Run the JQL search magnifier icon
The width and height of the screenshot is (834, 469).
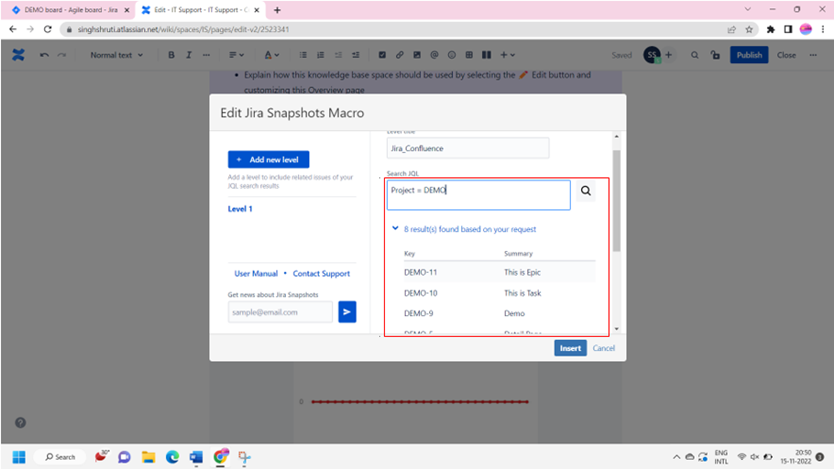[586, 191]
